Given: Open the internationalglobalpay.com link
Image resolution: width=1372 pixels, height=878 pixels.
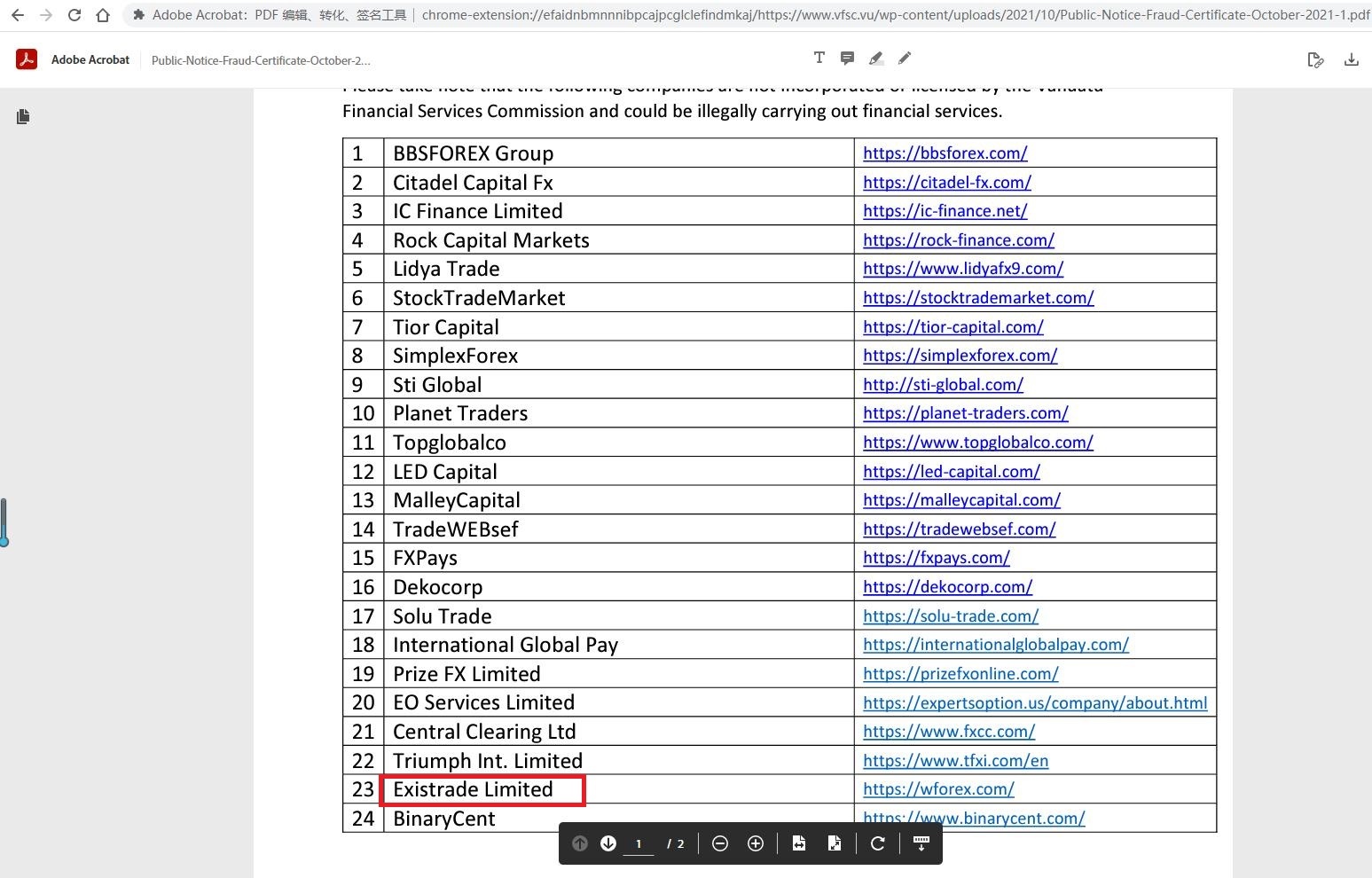Looking at the screenshot, I should 995,645.
